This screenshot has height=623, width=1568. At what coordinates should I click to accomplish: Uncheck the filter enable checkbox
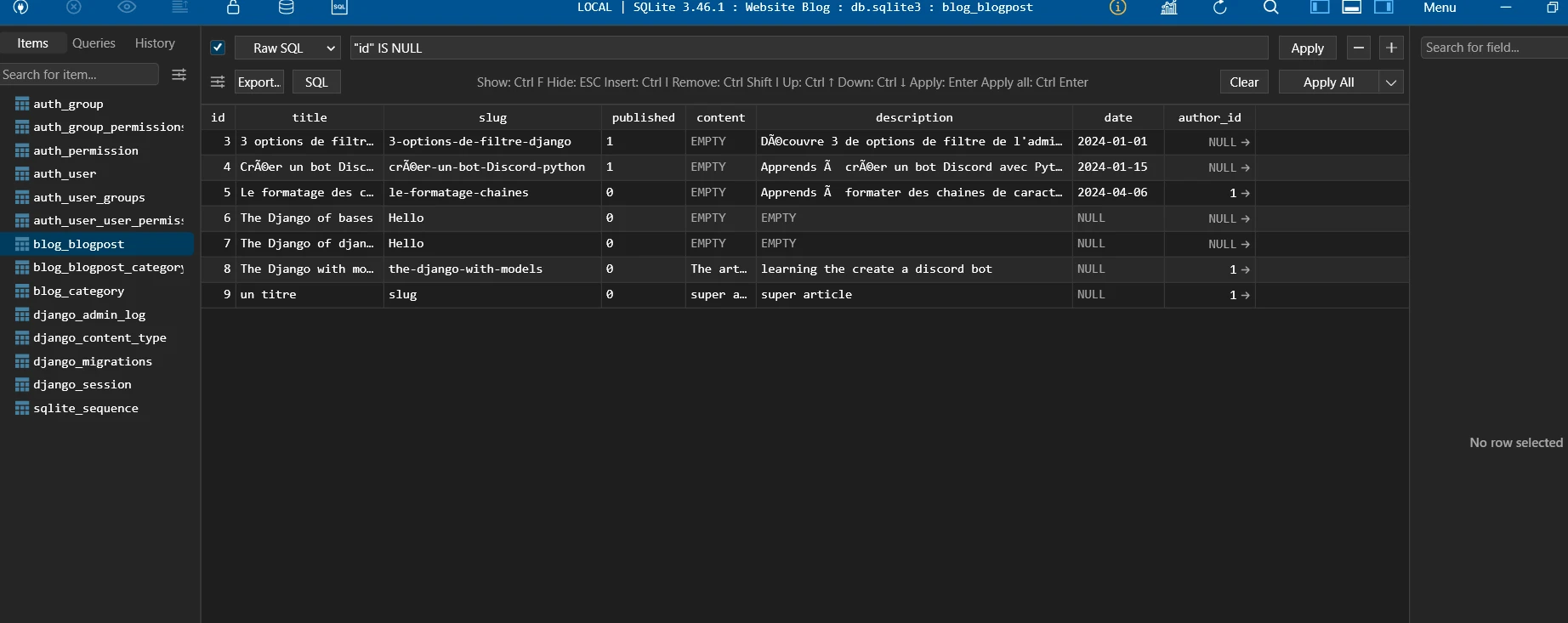coord(218,48)
